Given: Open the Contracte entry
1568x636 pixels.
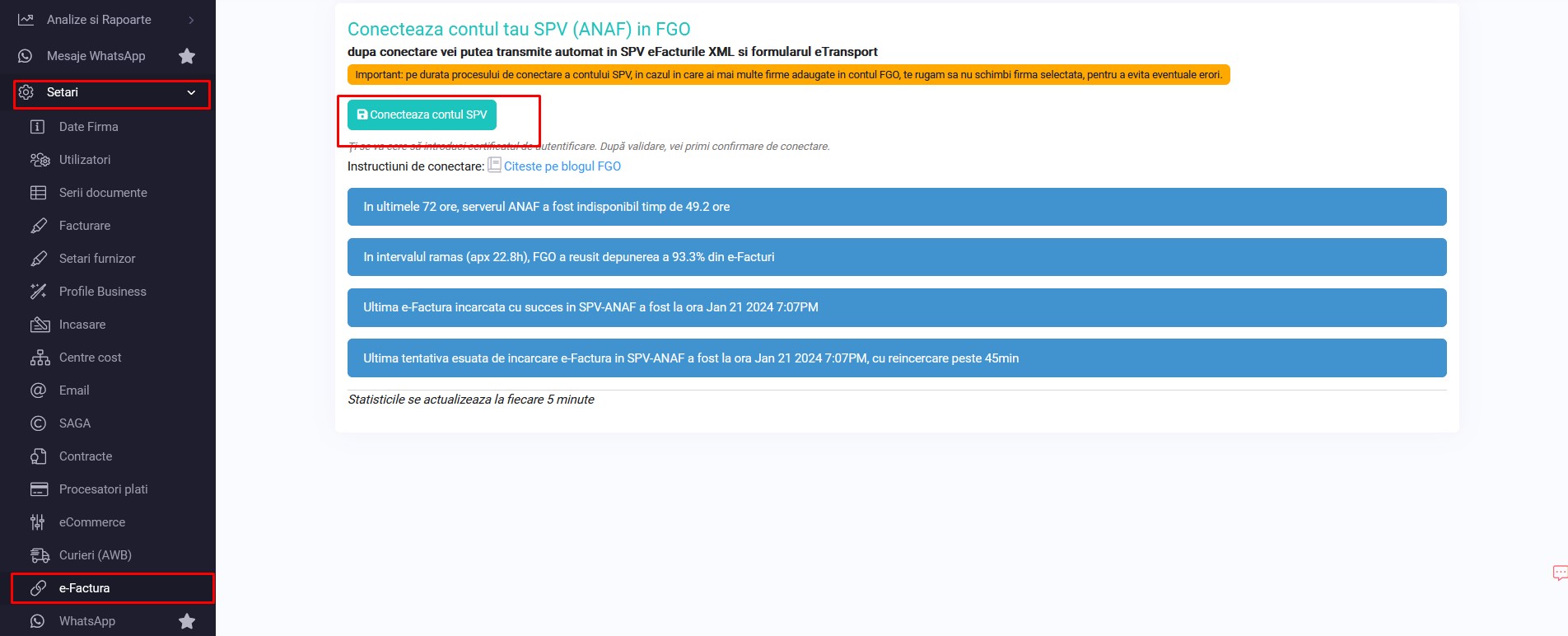Looking at the screenshot, I should (86, 456).
